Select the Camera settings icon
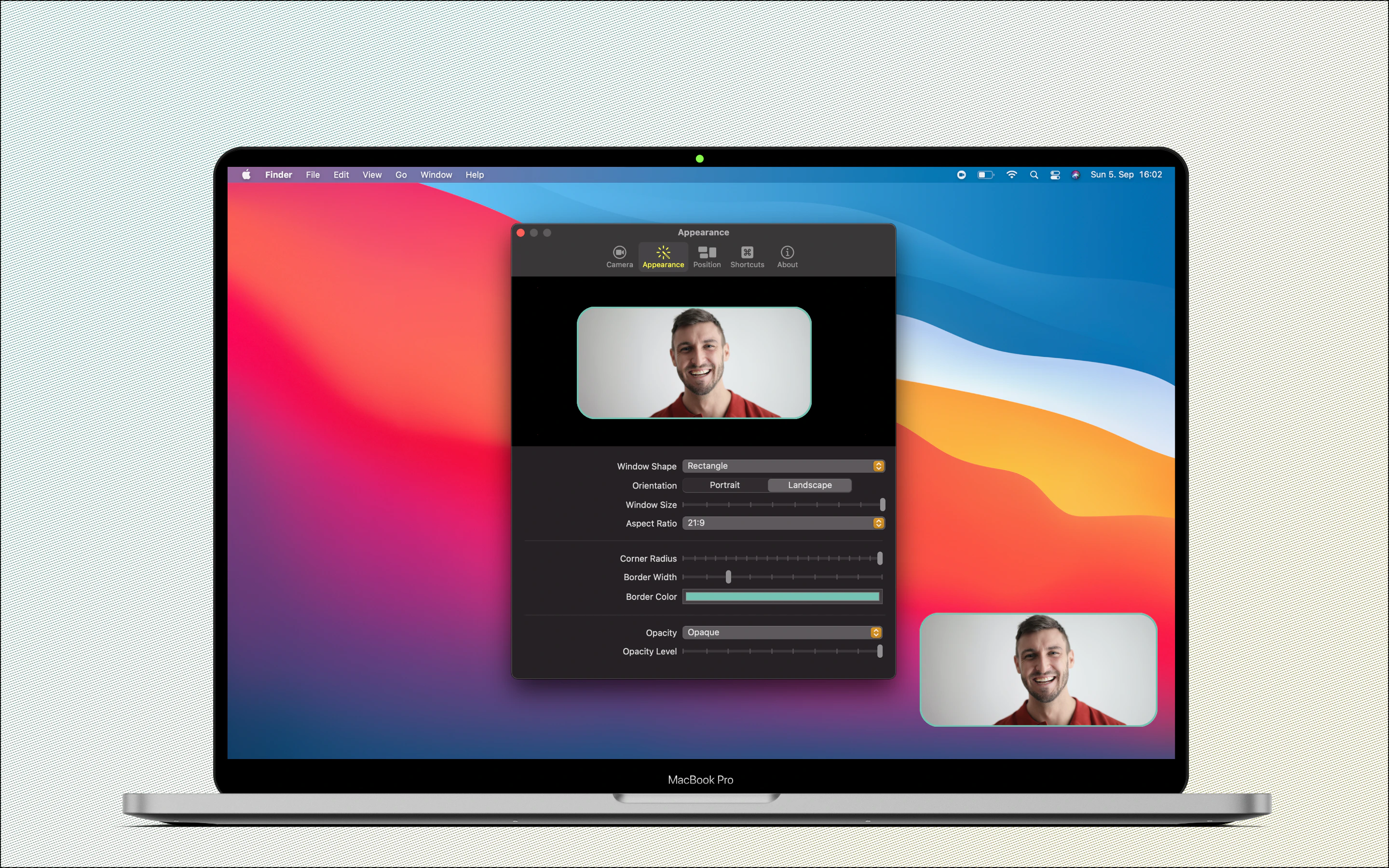Image resolution: width=1389 pixels, height=868 pixels. pos(620,256)
